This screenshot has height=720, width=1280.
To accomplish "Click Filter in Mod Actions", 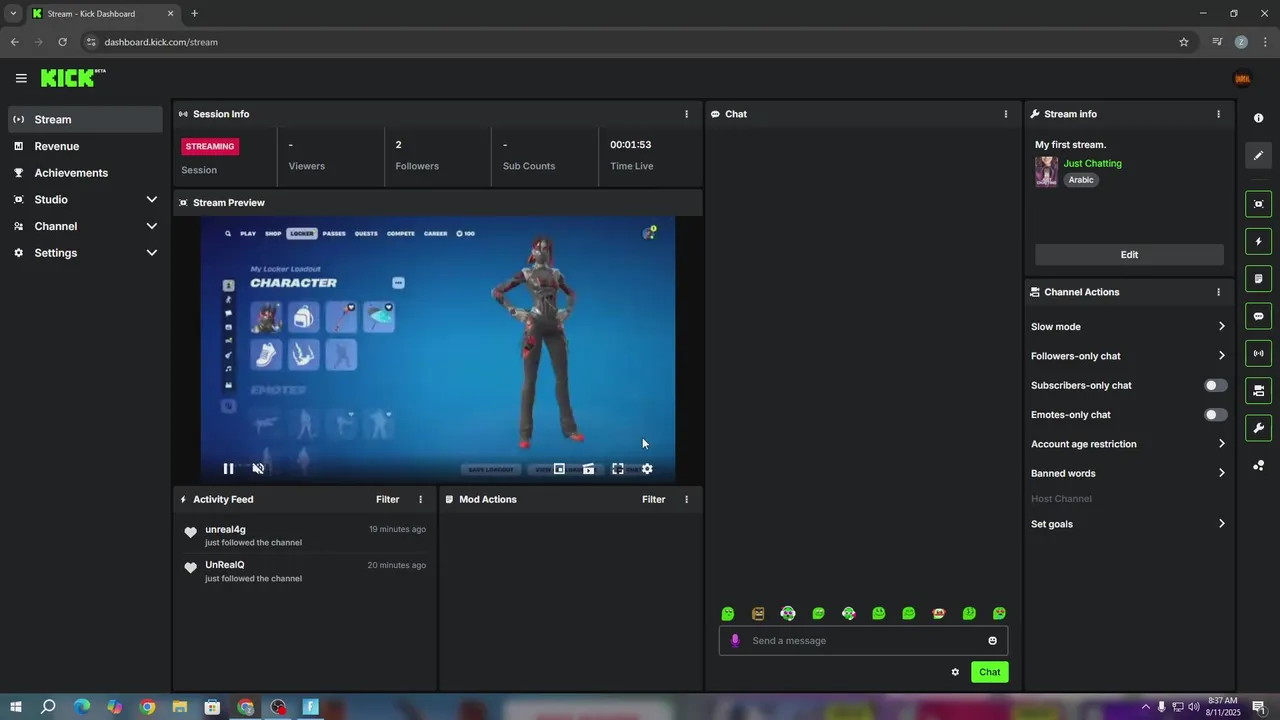I will pos(653,499).
